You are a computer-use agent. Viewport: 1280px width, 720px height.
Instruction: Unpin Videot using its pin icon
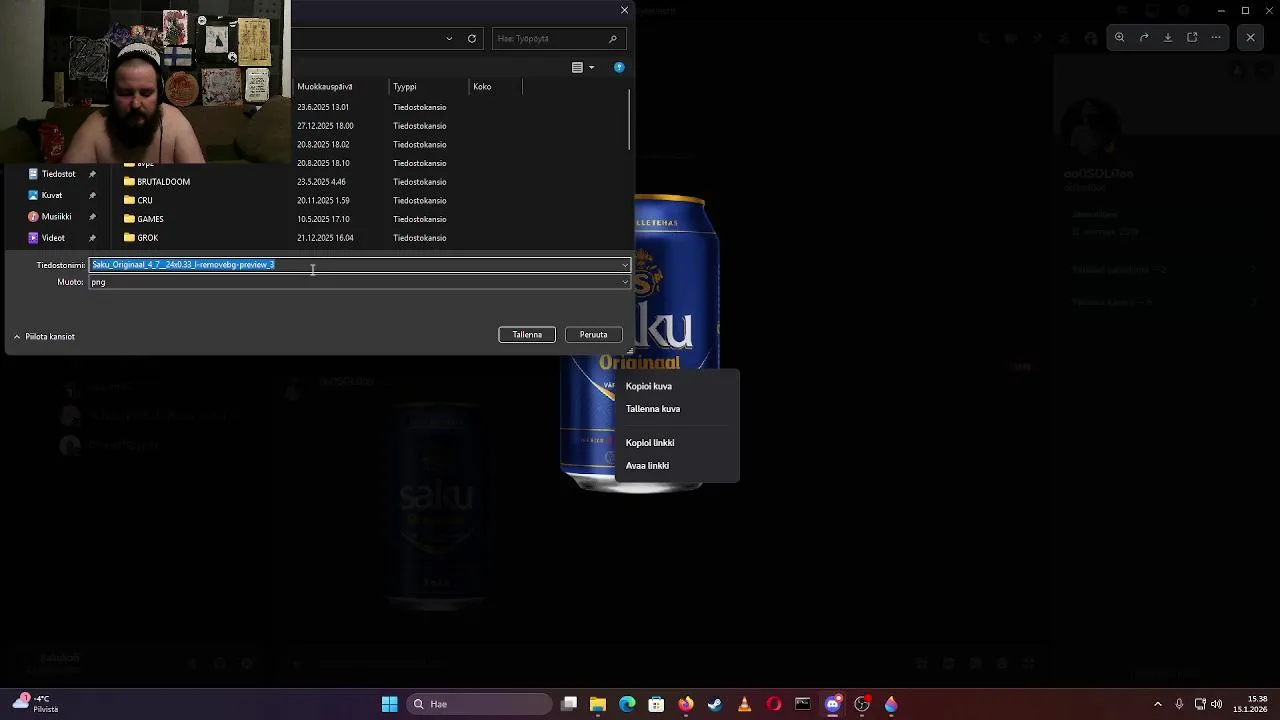coord(92,238)
